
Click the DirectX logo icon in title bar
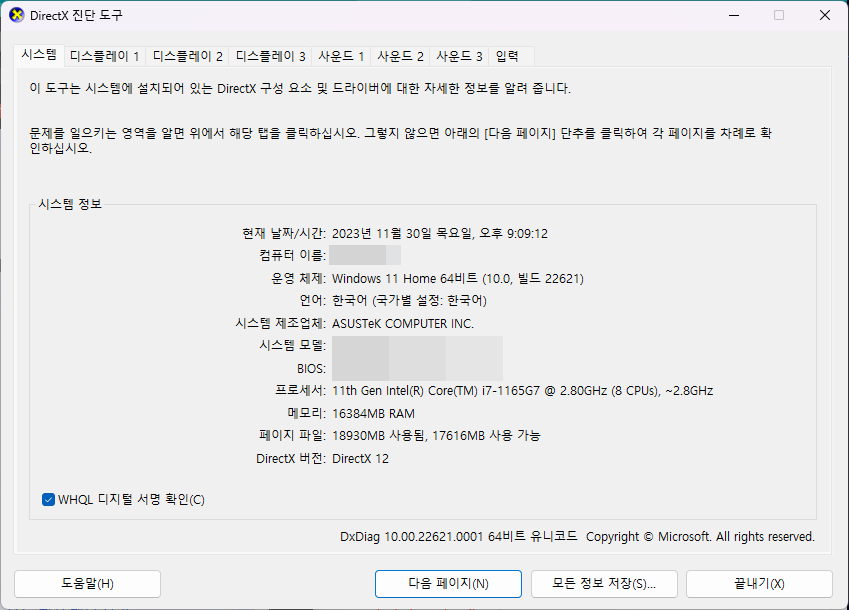point(18,15)
